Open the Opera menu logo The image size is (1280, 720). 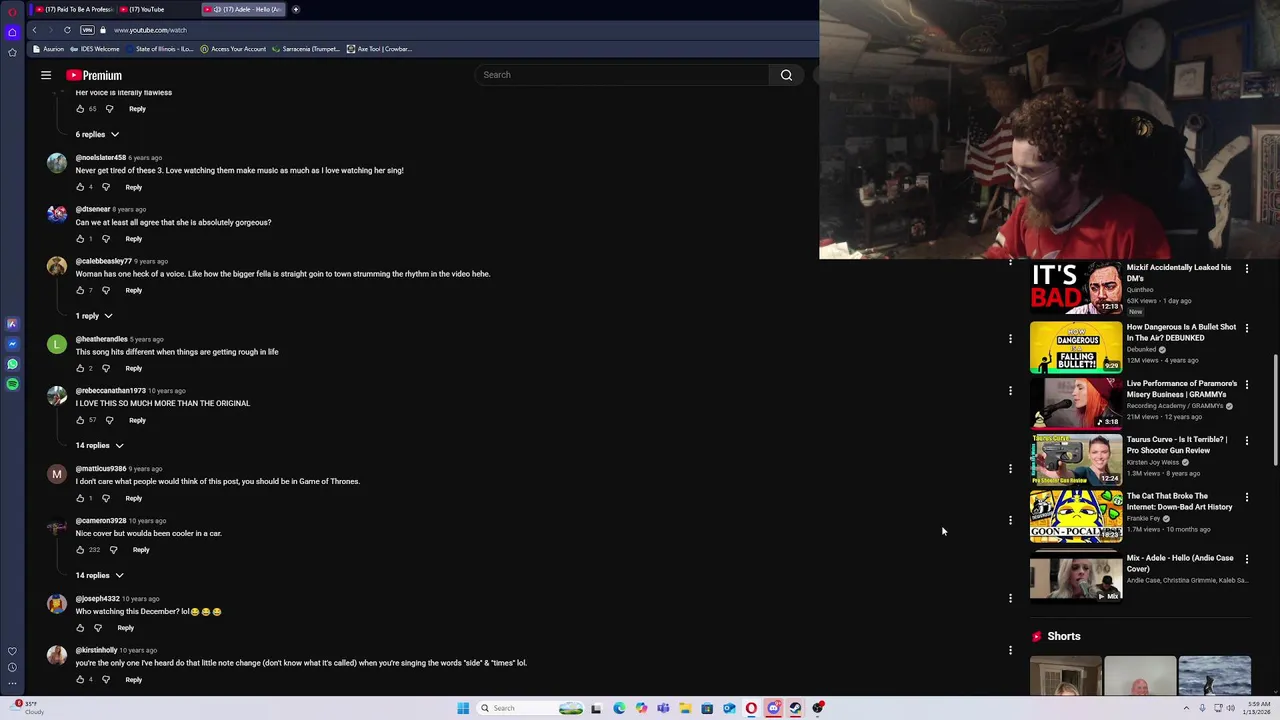pyautogui.click(x=12, y=11)
